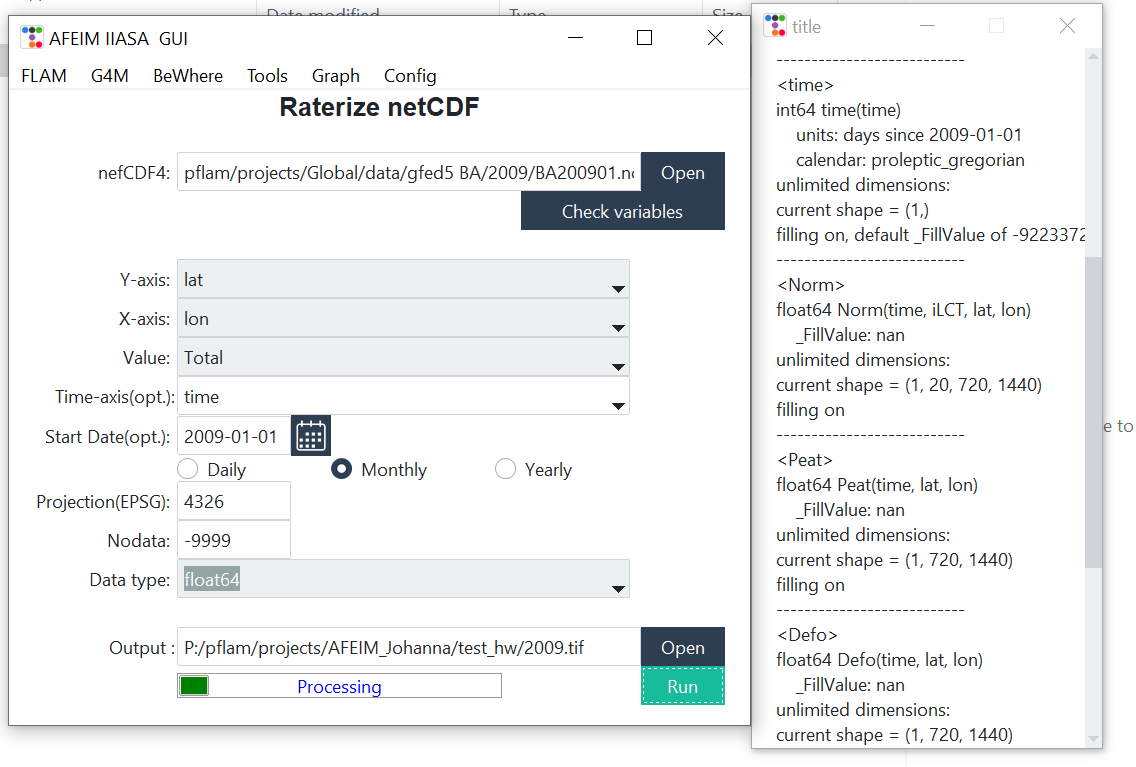This screenshot has width=1136, height=767.
Task: Click 'float64 Defo(time, lat, lon)' text
Action: pyautogui.click(x=880, y=660)
